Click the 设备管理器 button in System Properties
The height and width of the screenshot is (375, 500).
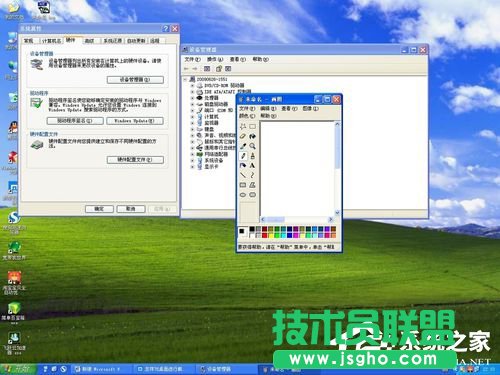(x=135, y=80)
